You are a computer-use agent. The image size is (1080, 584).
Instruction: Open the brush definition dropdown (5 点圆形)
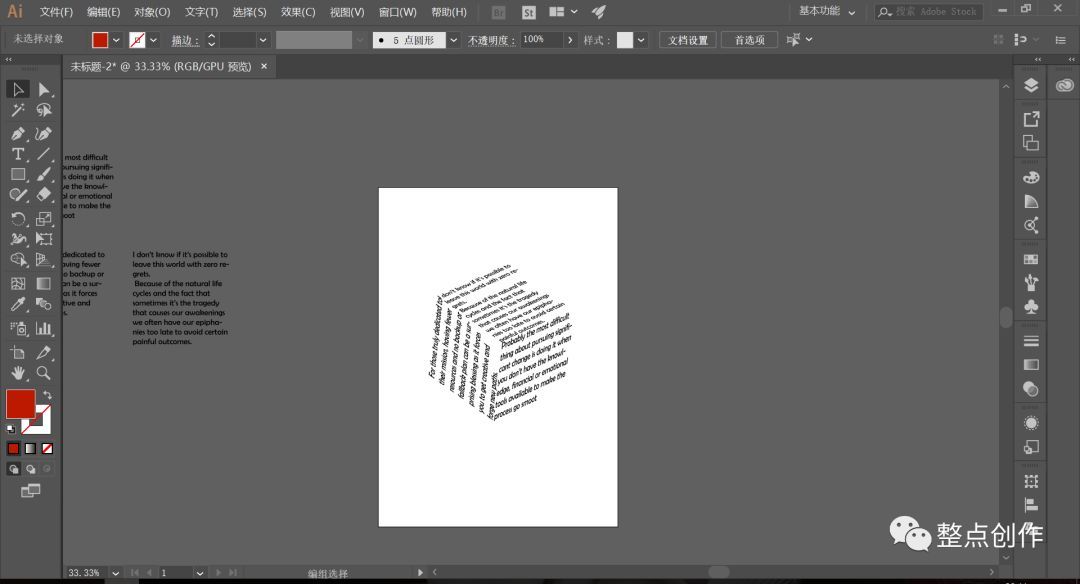[453, 40]
